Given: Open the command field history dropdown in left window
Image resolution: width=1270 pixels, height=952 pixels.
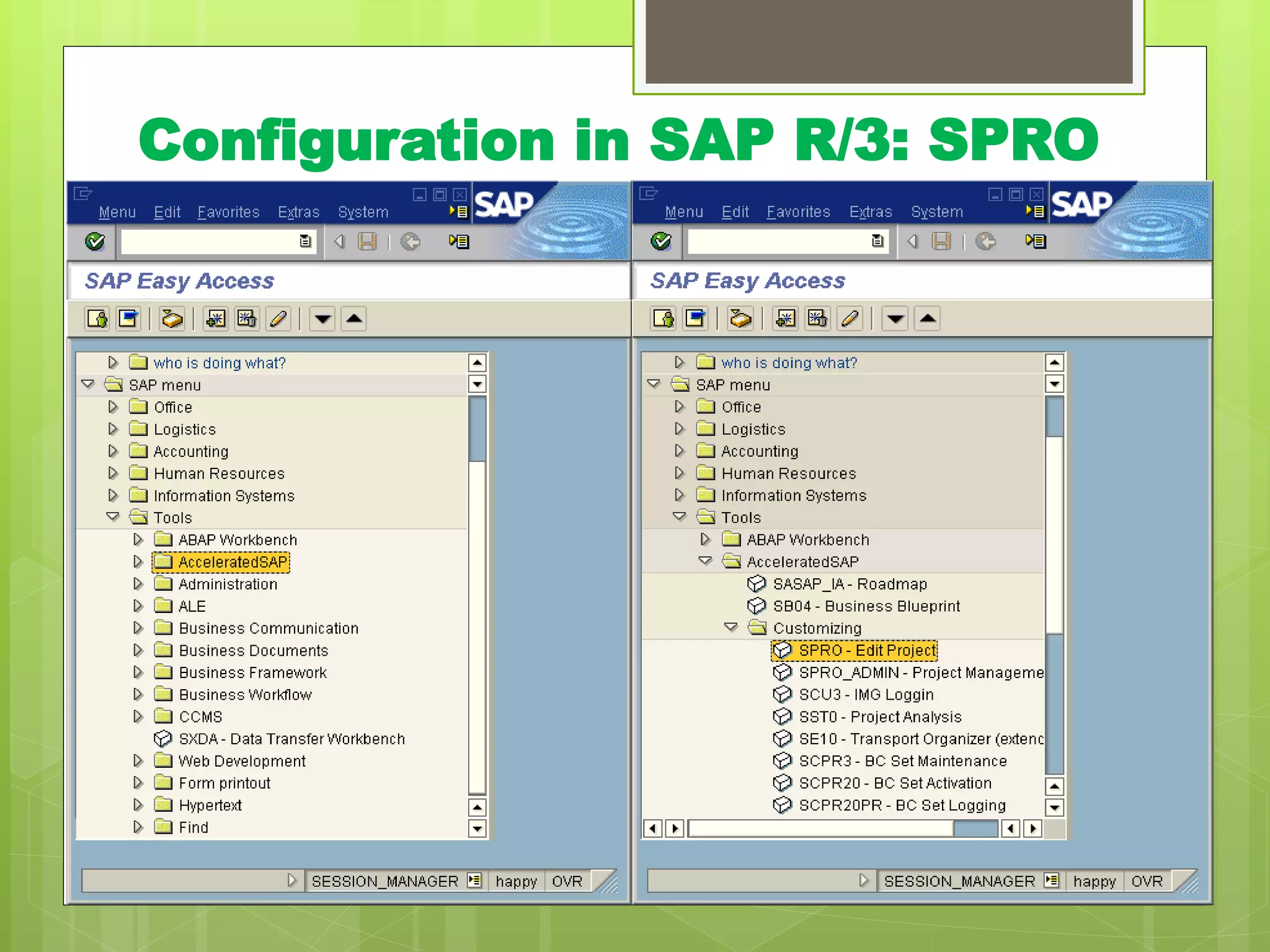Looking at the screenshot, I should [305, 241].
